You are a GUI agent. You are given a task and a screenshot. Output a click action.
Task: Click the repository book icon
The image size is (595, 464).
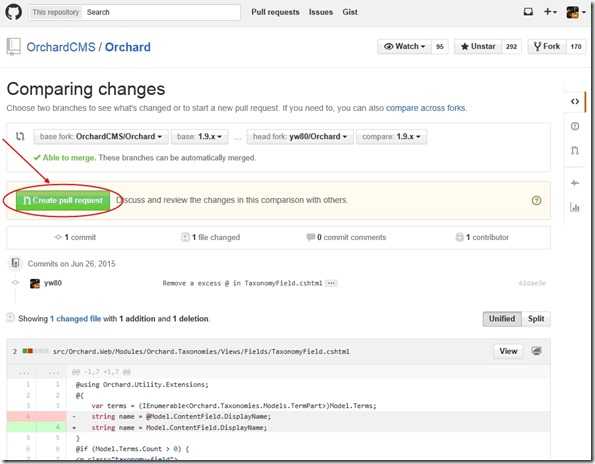click(13, 47)
